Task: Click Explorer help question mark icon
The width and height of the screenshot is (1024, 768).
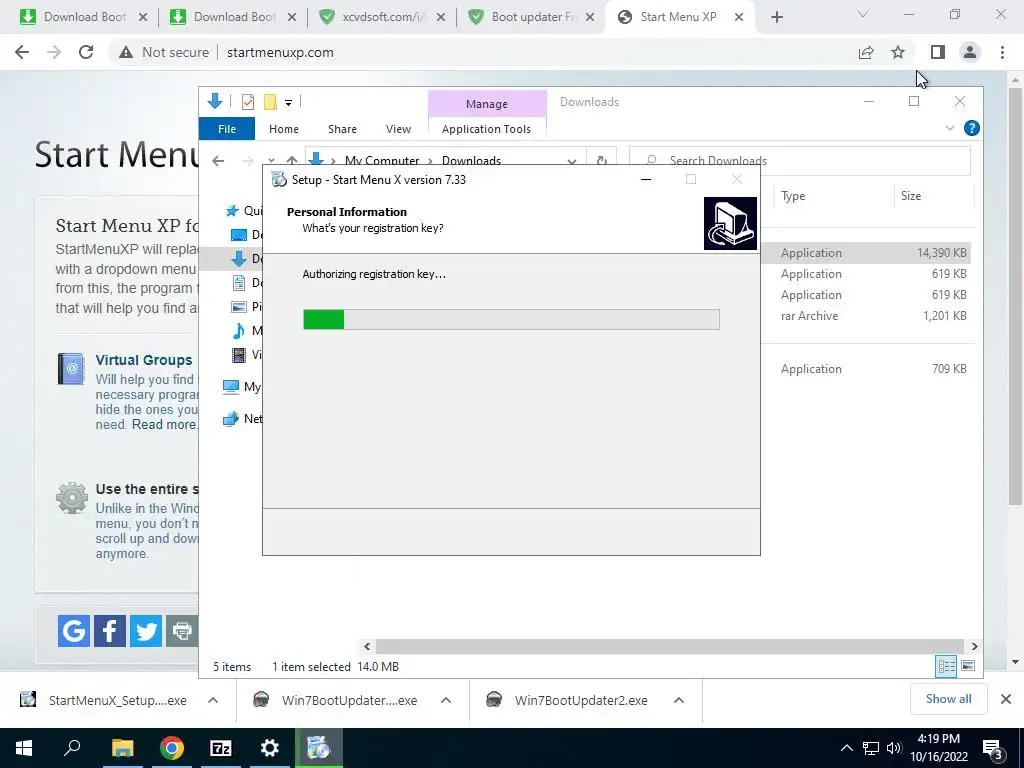Action: pyautogui.click(x=972, y=128)
